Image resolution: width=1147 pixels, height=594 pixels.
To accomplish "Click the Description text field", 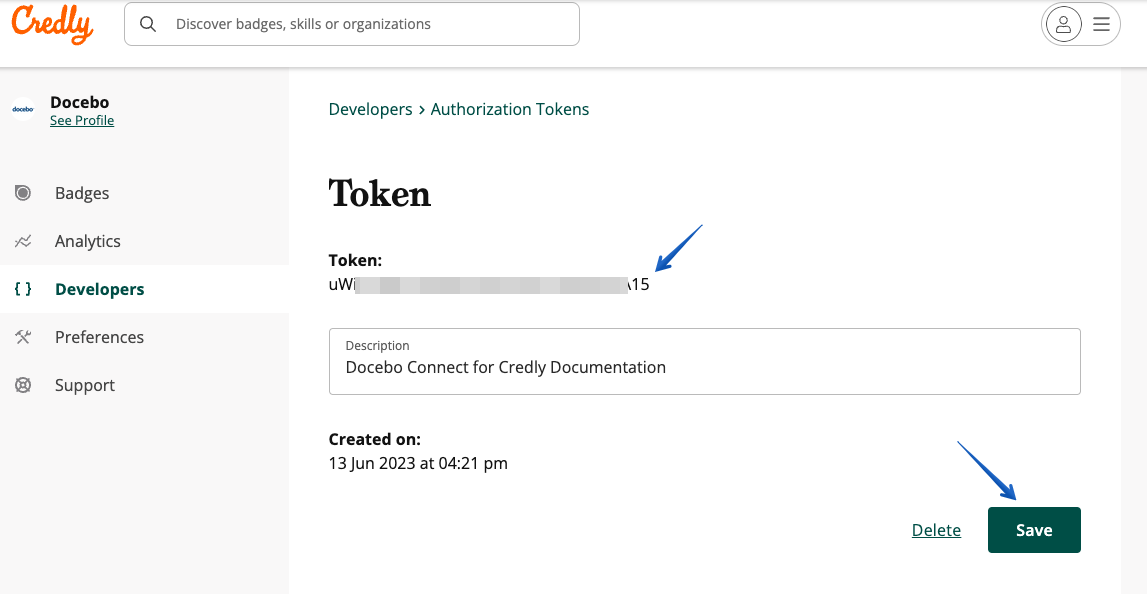I will point(704,367).
